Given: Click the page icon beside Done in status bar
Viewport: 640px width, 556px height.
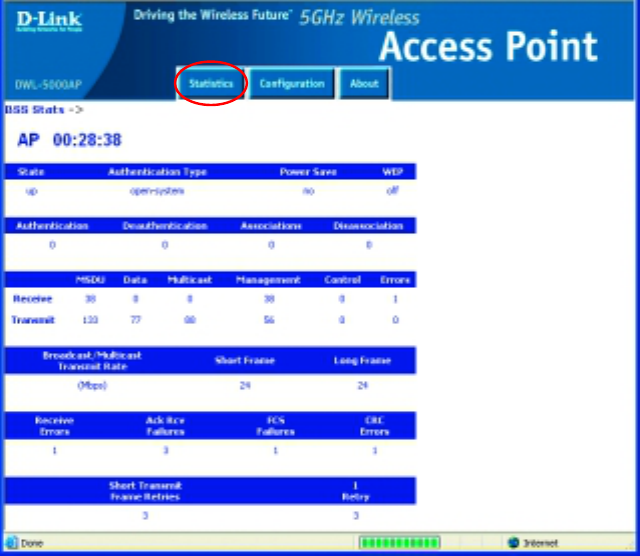Looking at the screenshot, I should pyautogui.click(x=12, y=543).
